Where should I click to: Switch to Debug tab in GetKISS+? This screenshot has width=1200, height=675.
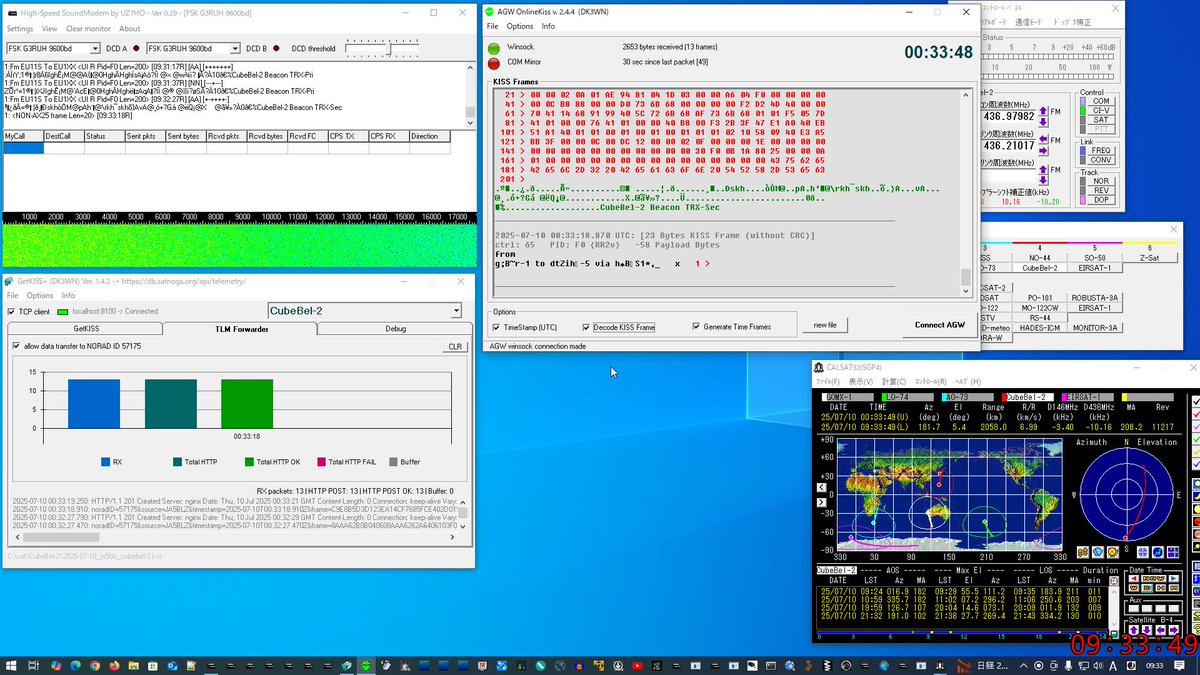click(395, 329)
